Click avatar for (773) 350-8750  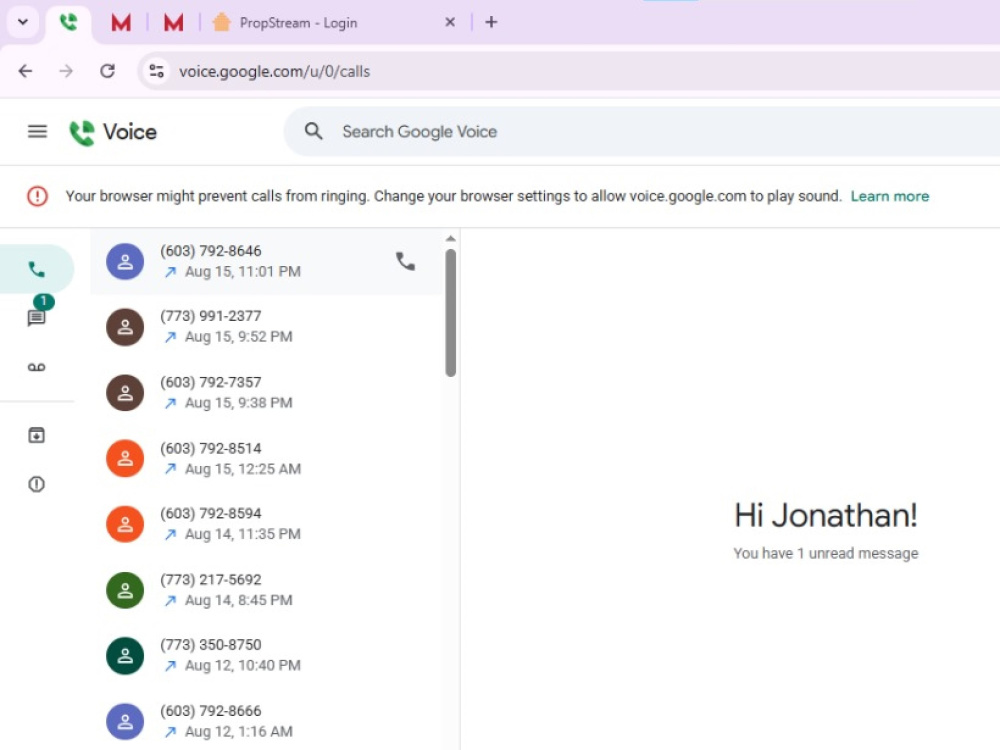(125, 656)
